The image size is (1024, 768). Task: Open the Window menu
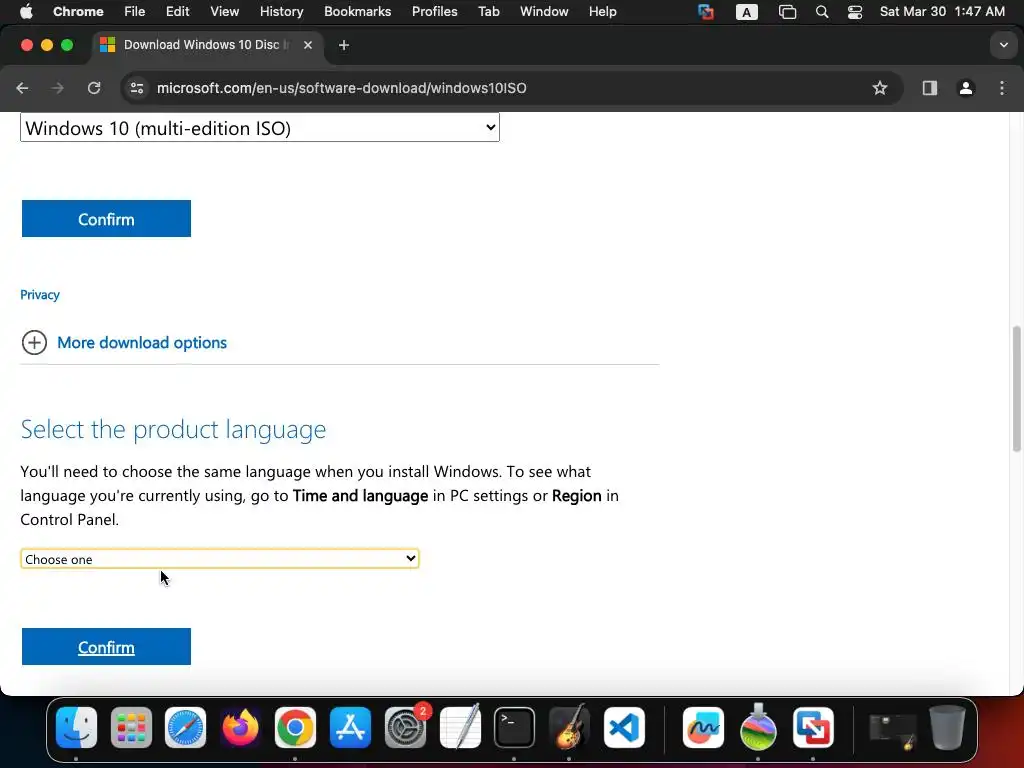544,12
